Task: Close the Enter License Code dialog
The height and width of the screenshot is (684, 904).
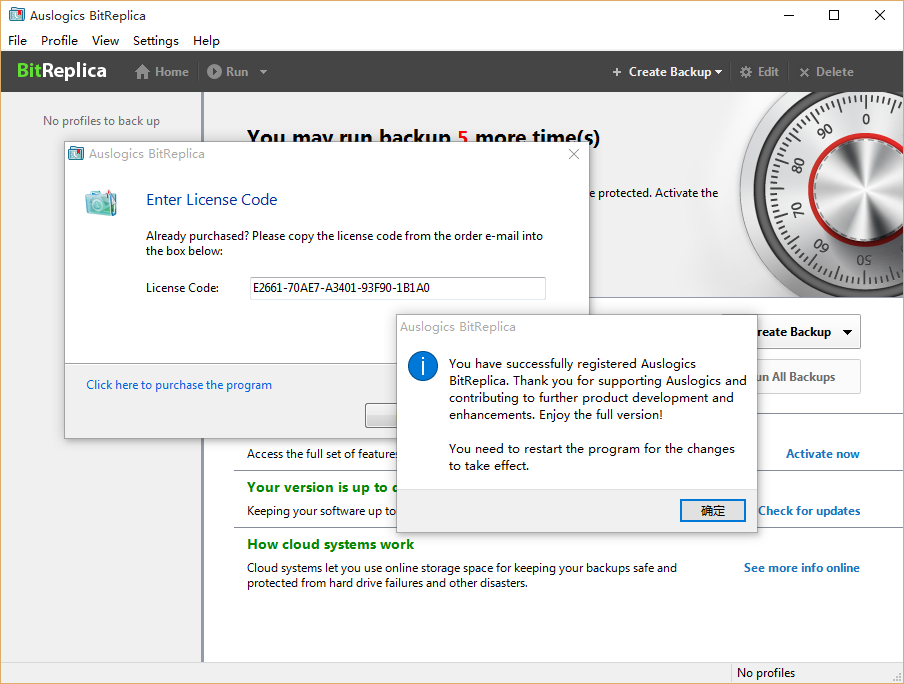Action: 574,154
